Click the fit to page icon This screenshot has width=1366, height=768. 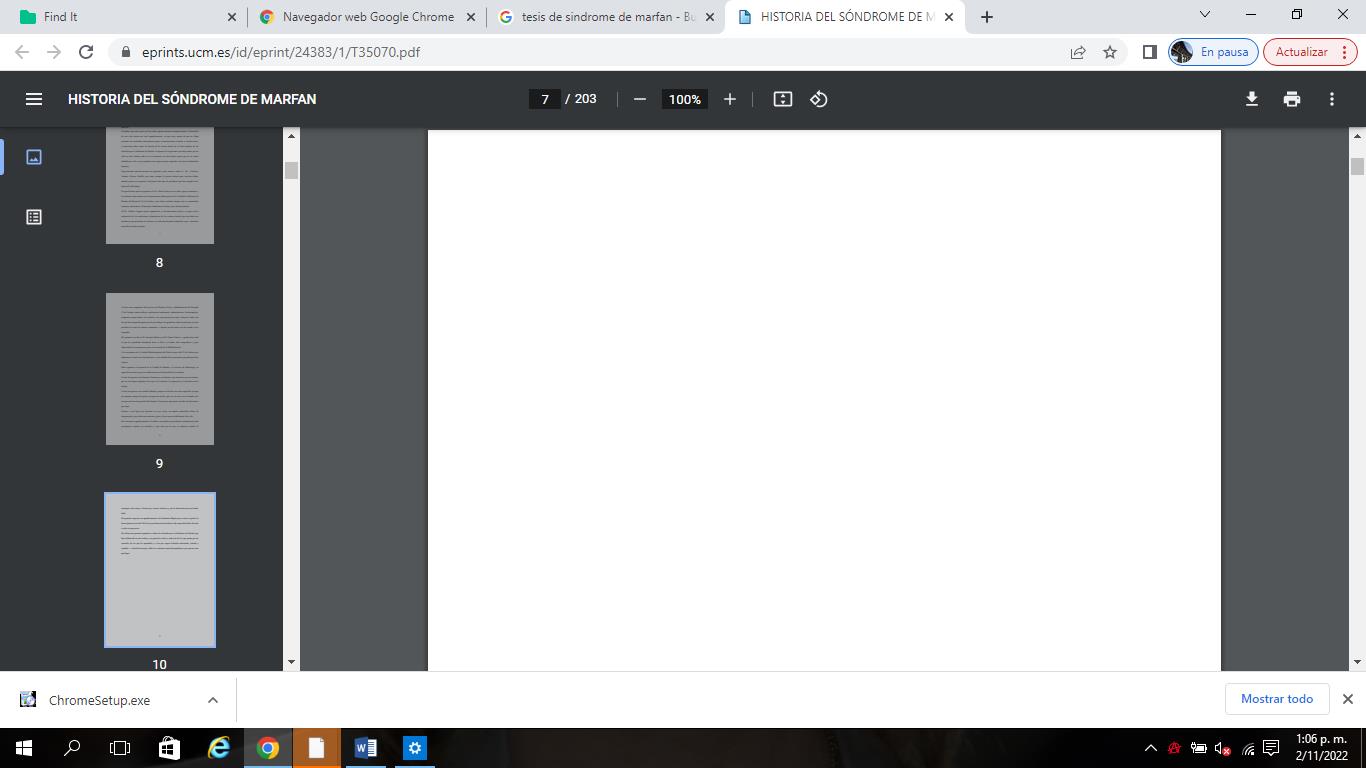[783, 99]
